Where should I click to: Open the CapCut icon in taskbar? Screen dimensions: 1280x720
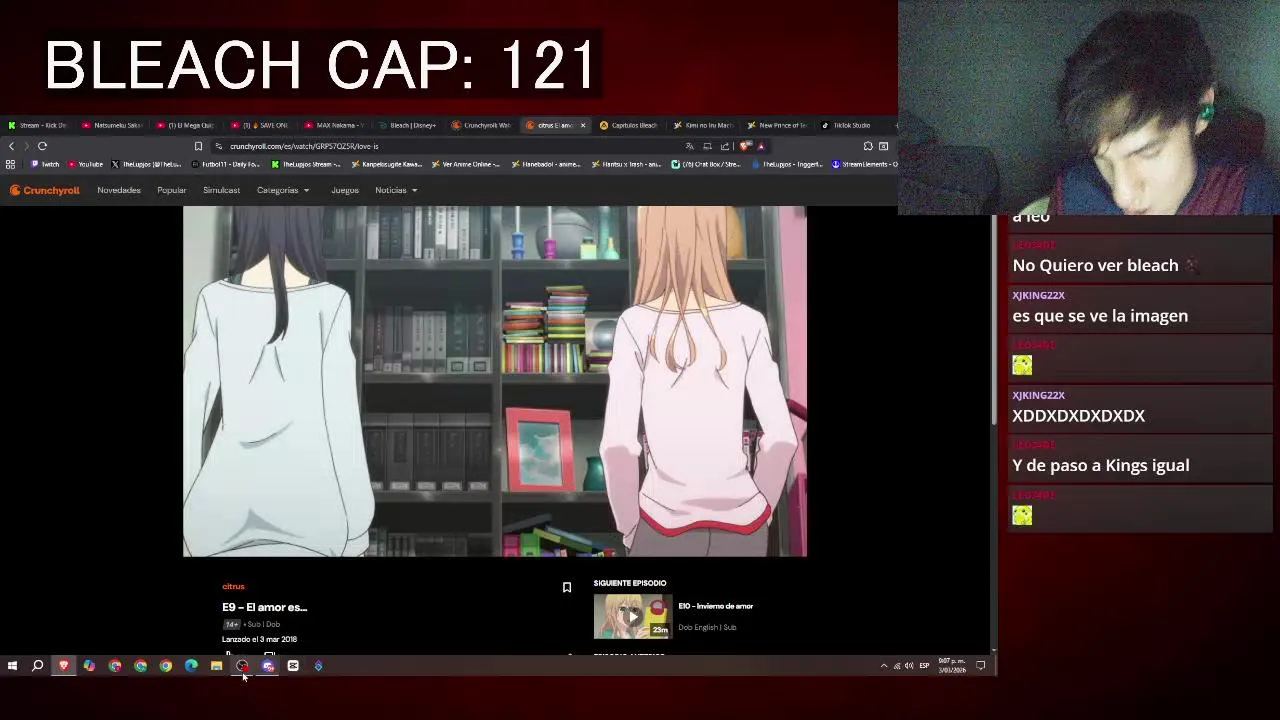[293, 666]
